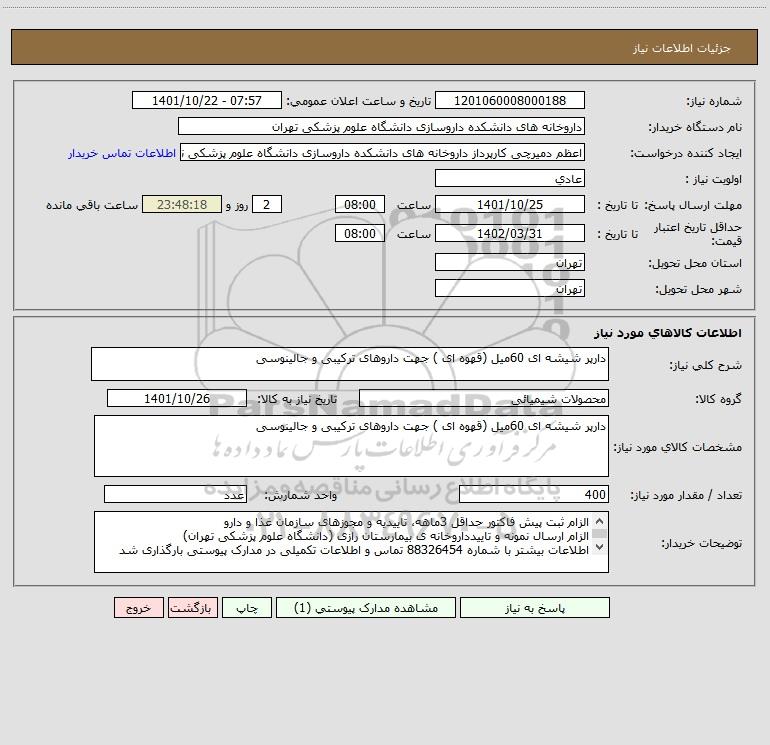The image size is (770, 745).
Task: Click تاریخ و ساعت اعلان عمومی label
Action: point(358,102)
